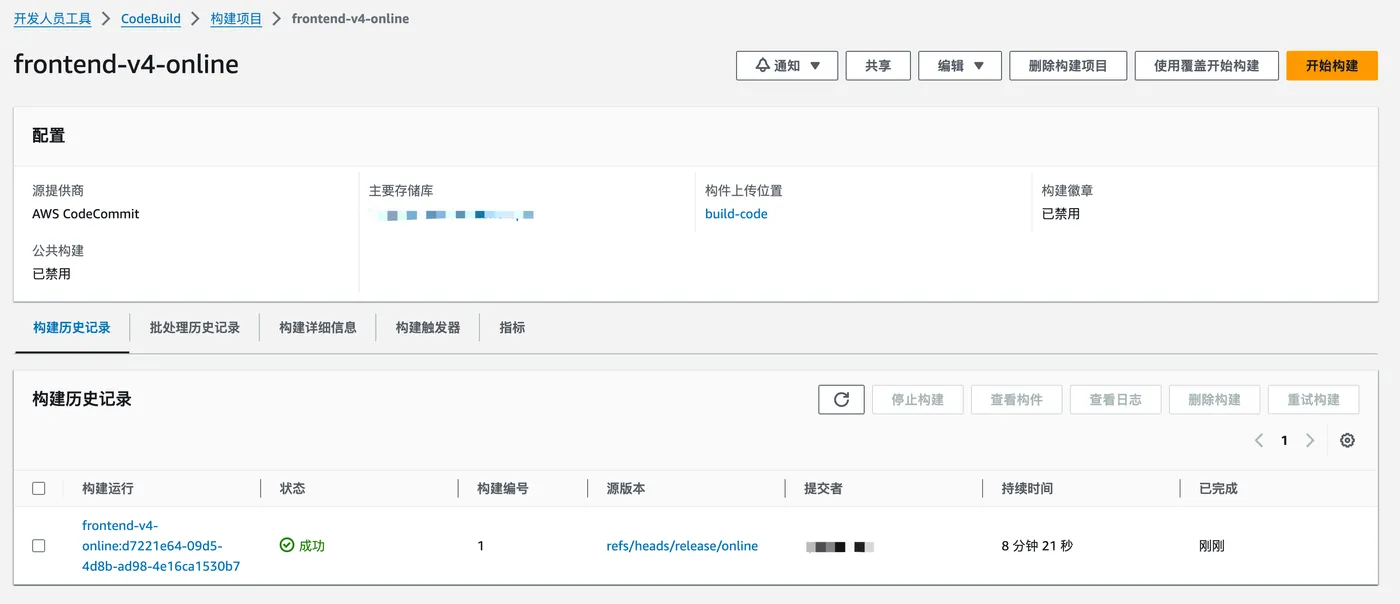Select all builds header checkbox
Viewport: 1400px width, 604px height.
click(39, 488)
